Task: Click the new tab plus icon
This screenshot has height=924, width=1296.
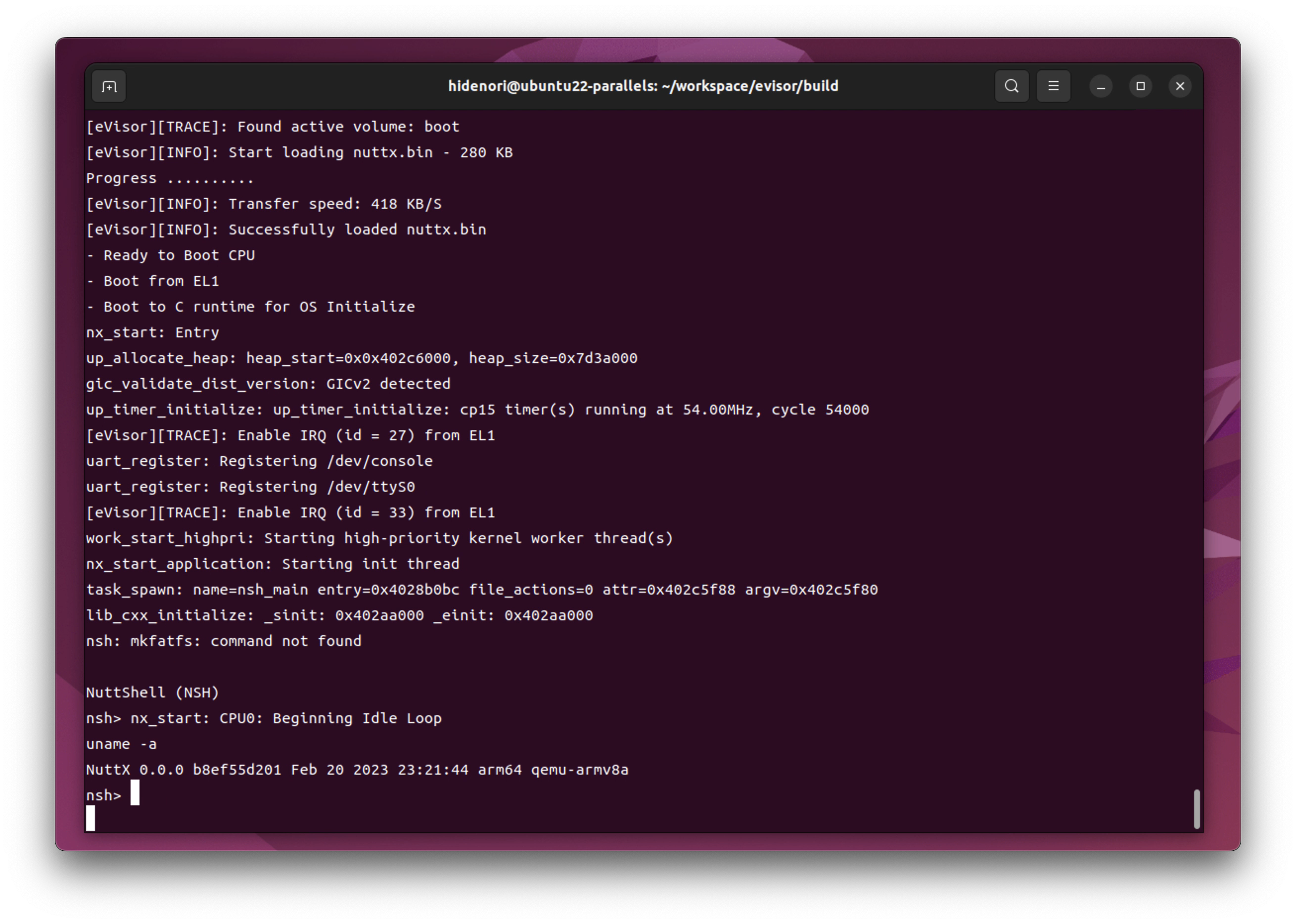Action: pos(108,86)
